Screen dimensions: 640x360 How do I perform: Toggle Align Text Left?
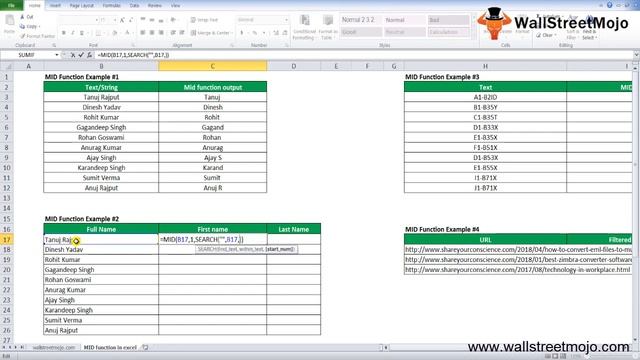143,33
